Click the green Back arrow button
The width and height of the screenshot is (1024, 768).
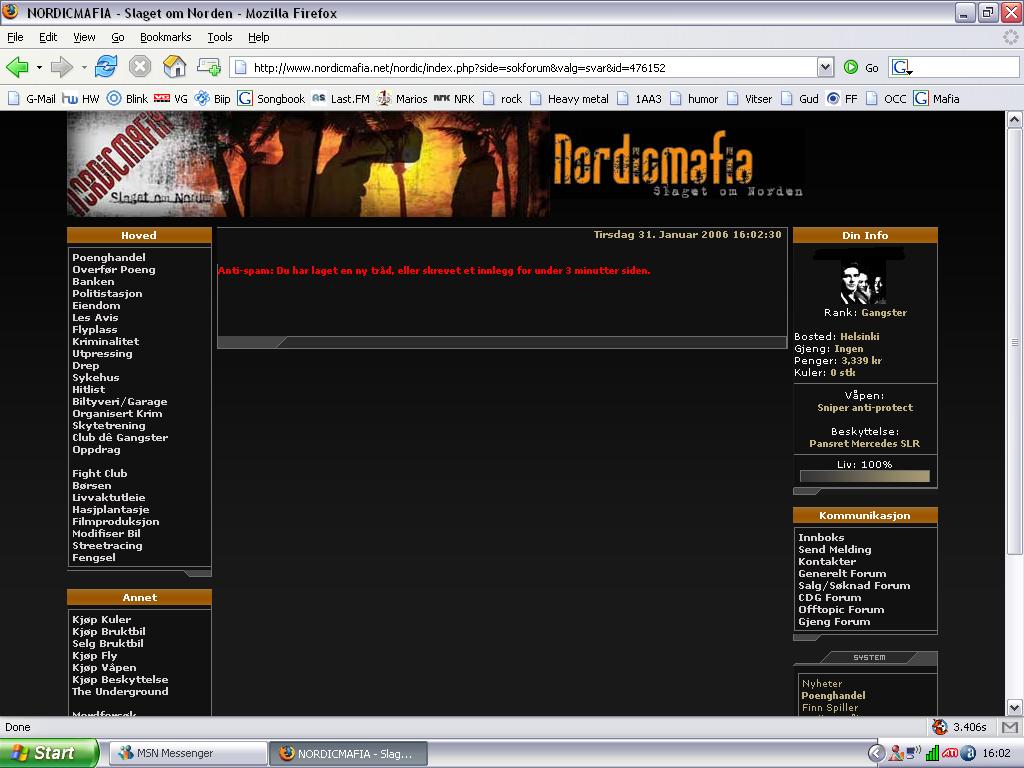(18, 67)
